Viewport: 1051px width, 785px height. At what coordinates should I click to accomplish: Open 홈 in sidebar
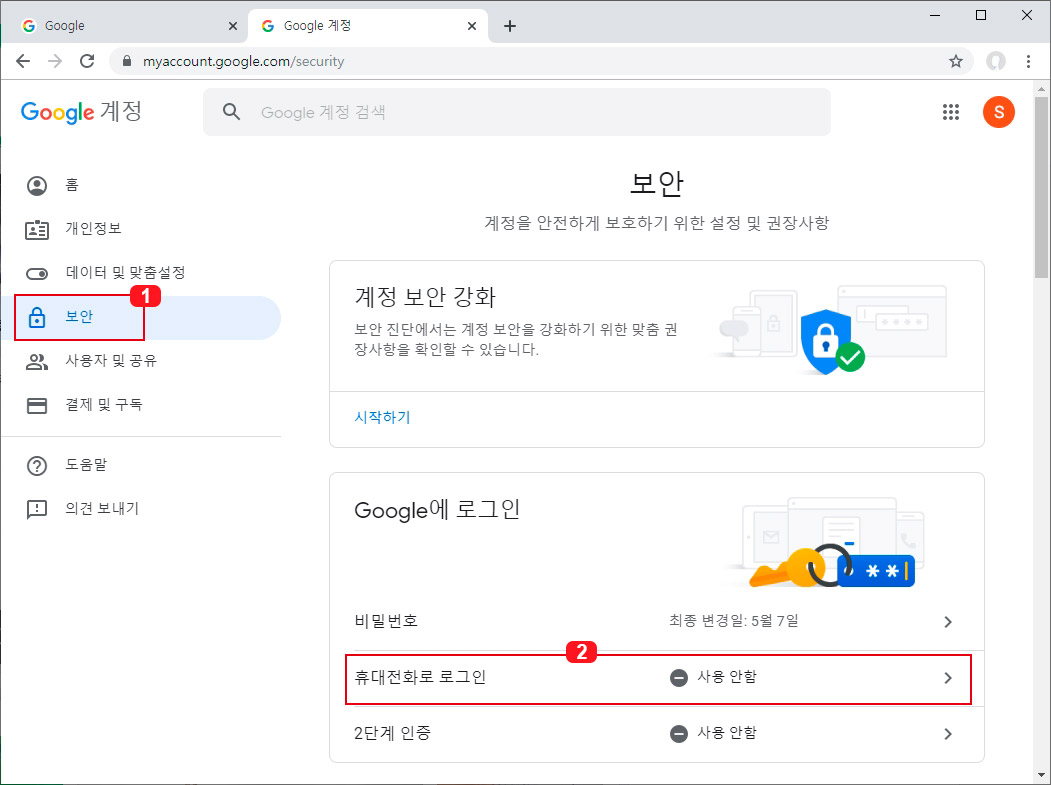click(141, 185)
